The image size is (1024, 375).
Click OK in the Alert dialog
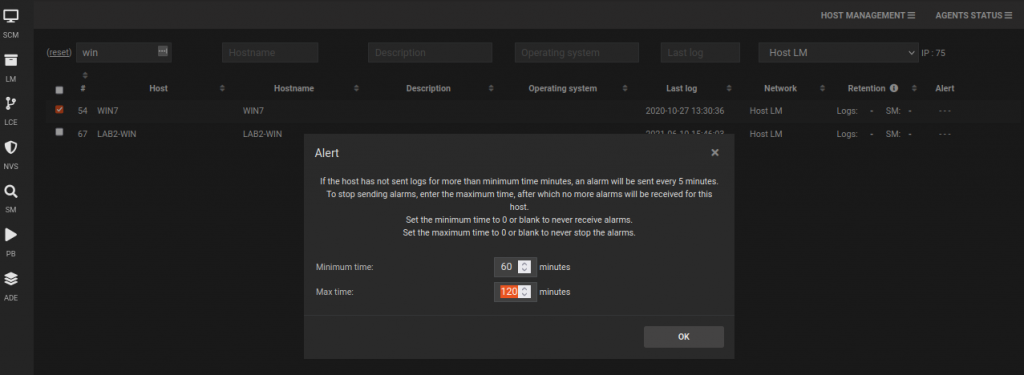(x=683, y=337)
